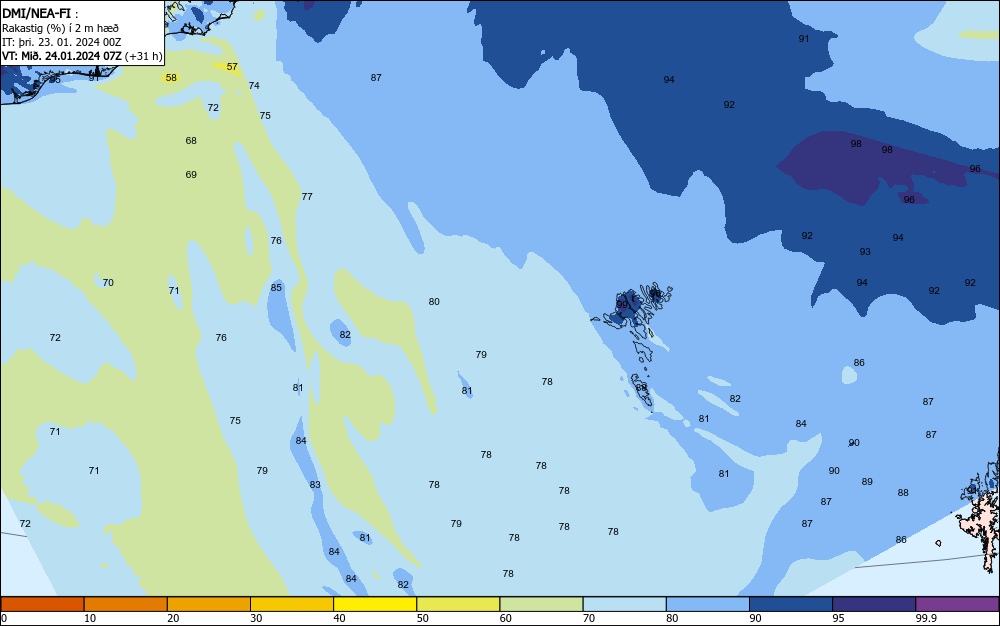The width and height of the screenshot is (1000, 626).
Task: Click the legend tick label 50
Action: pos(423,618)
